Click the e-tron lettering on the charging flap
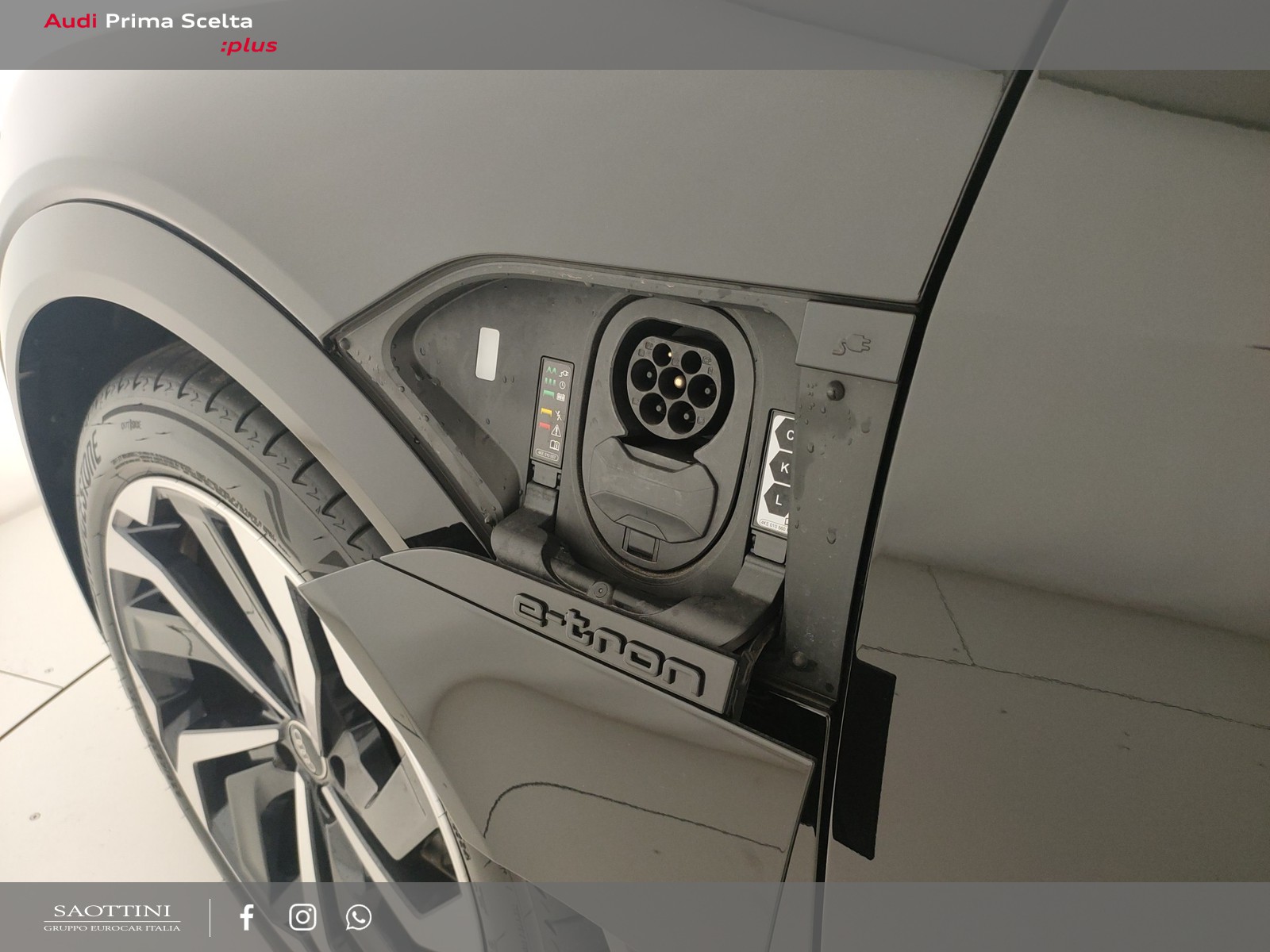The width and height of the screenshot is (1270, 952). click(x=609, y=643)
